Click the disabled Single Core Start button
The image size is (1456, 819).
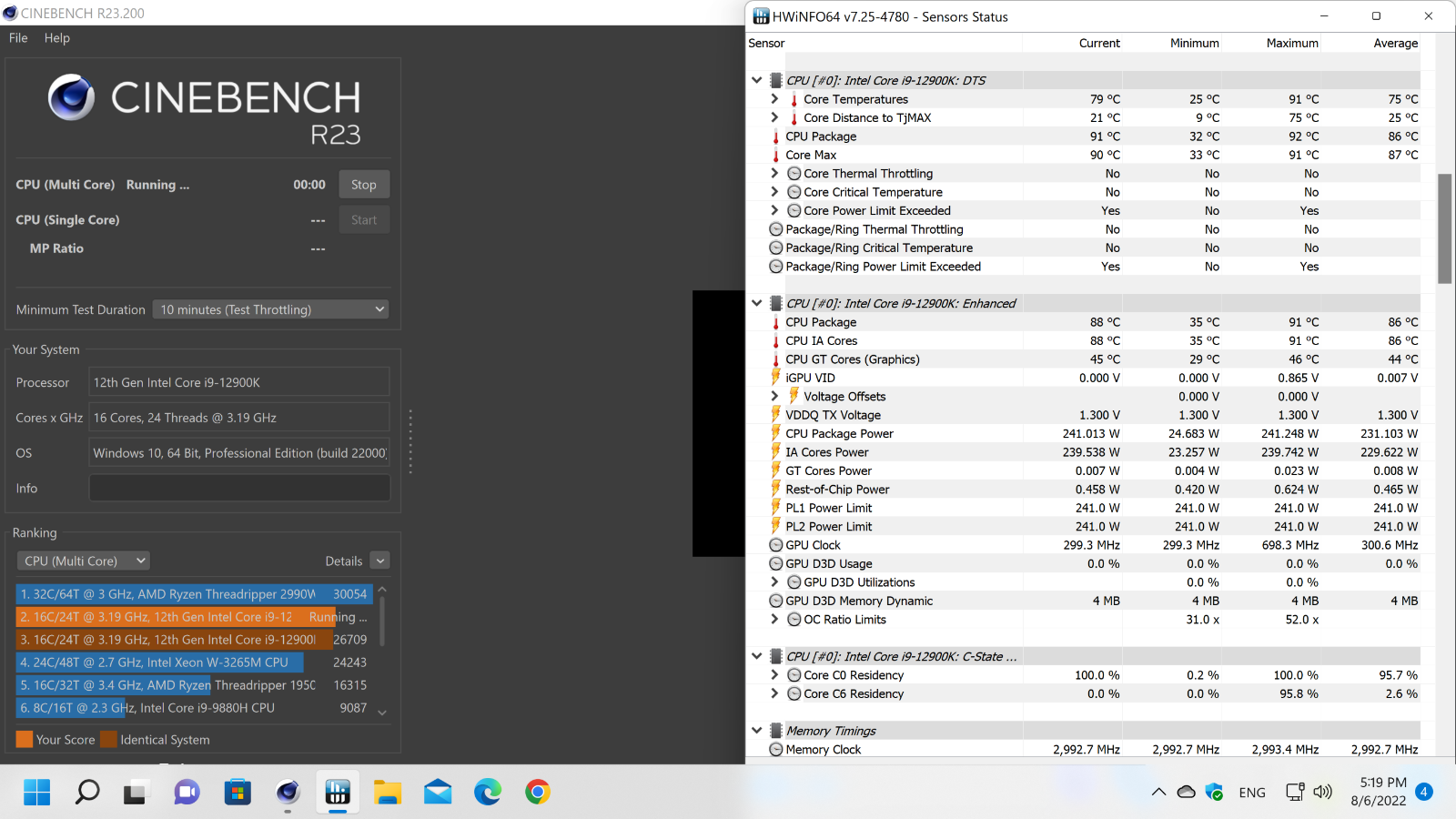coord(364,220)
